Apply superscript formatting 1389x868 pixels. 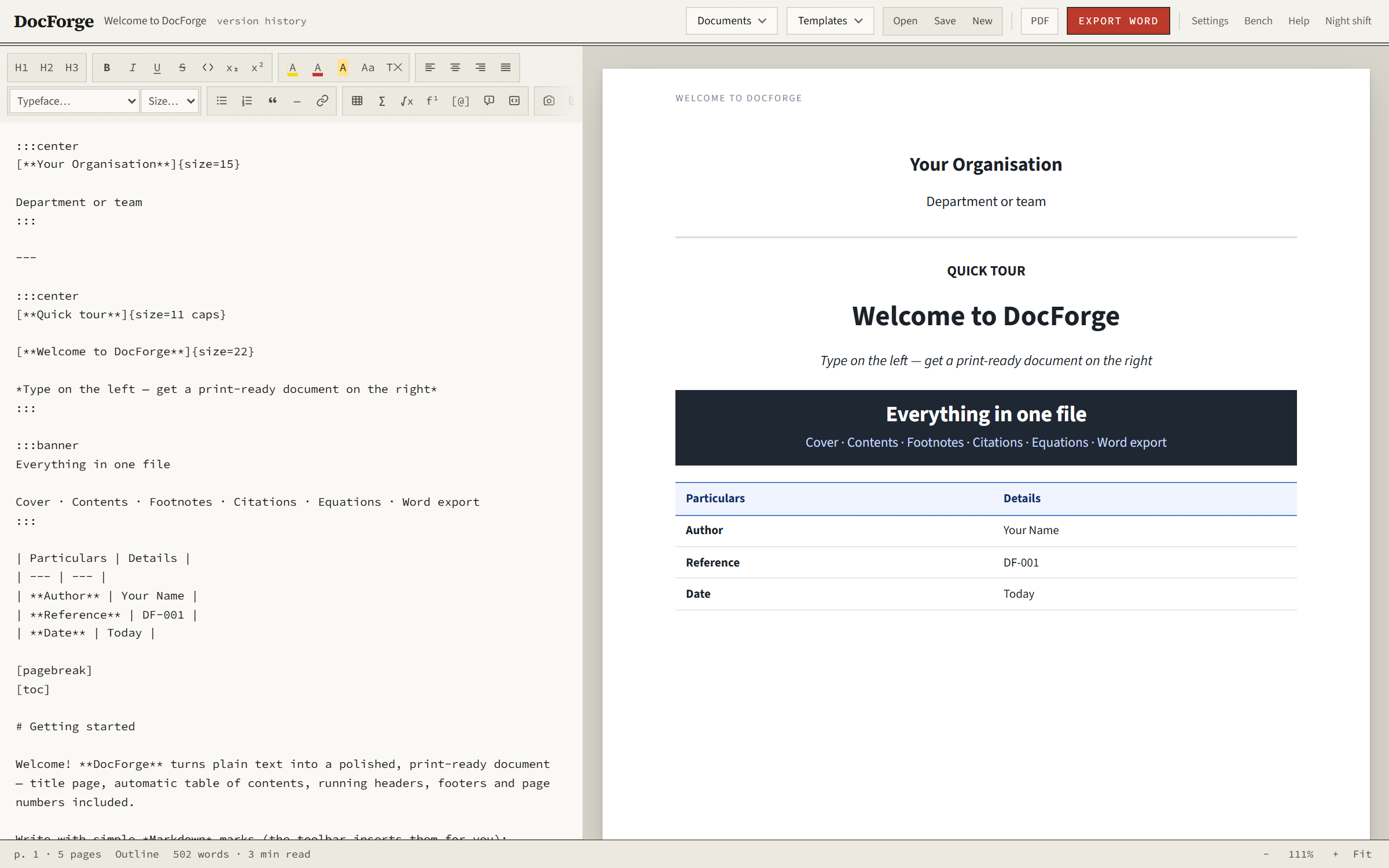258,68
